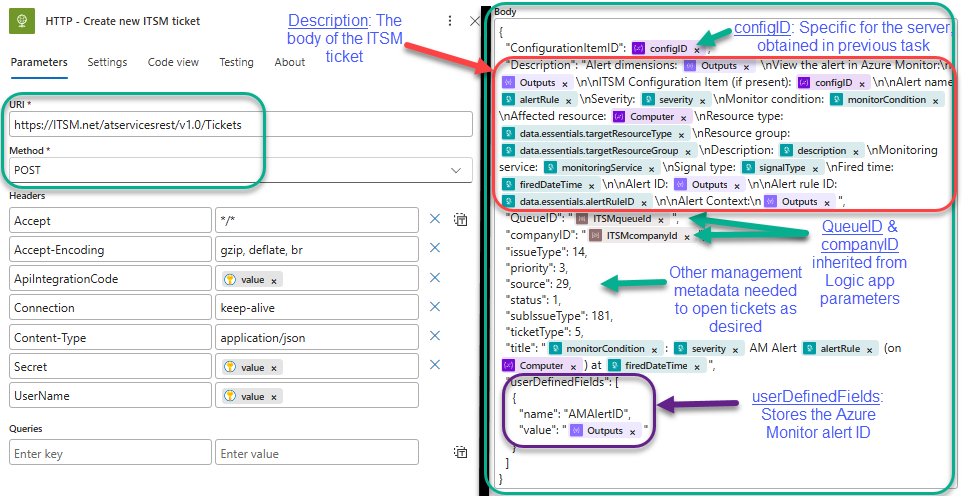The width and height of the screenshot is (967, 496).
Task: Close the HTTP action panel
Action: click(x=474, y=21)
